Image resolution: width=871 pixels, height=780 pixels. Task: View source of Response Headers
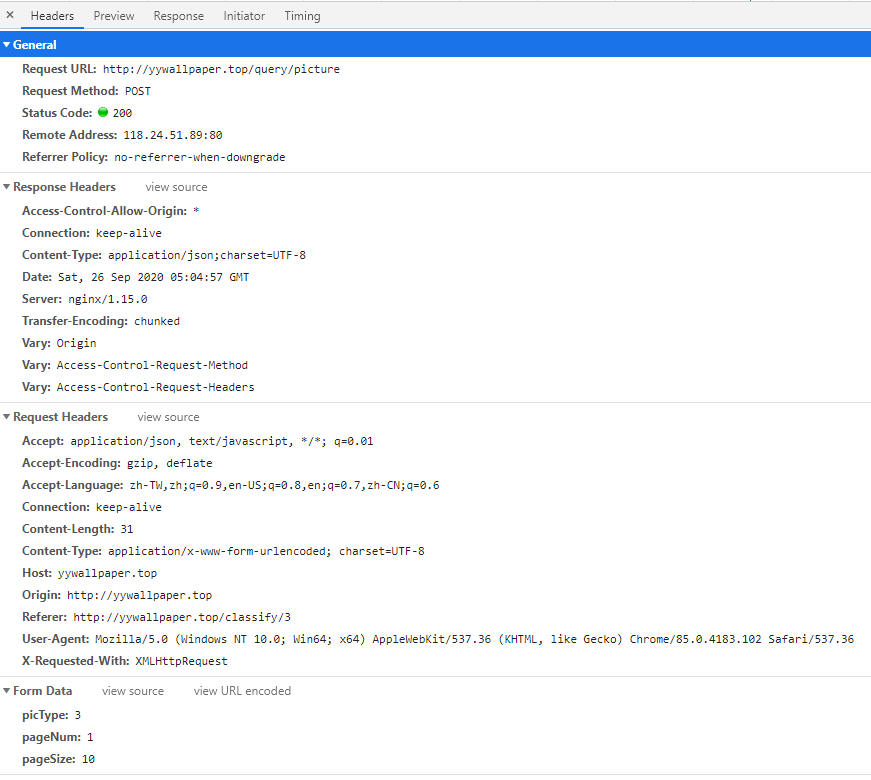coord(176,187)
